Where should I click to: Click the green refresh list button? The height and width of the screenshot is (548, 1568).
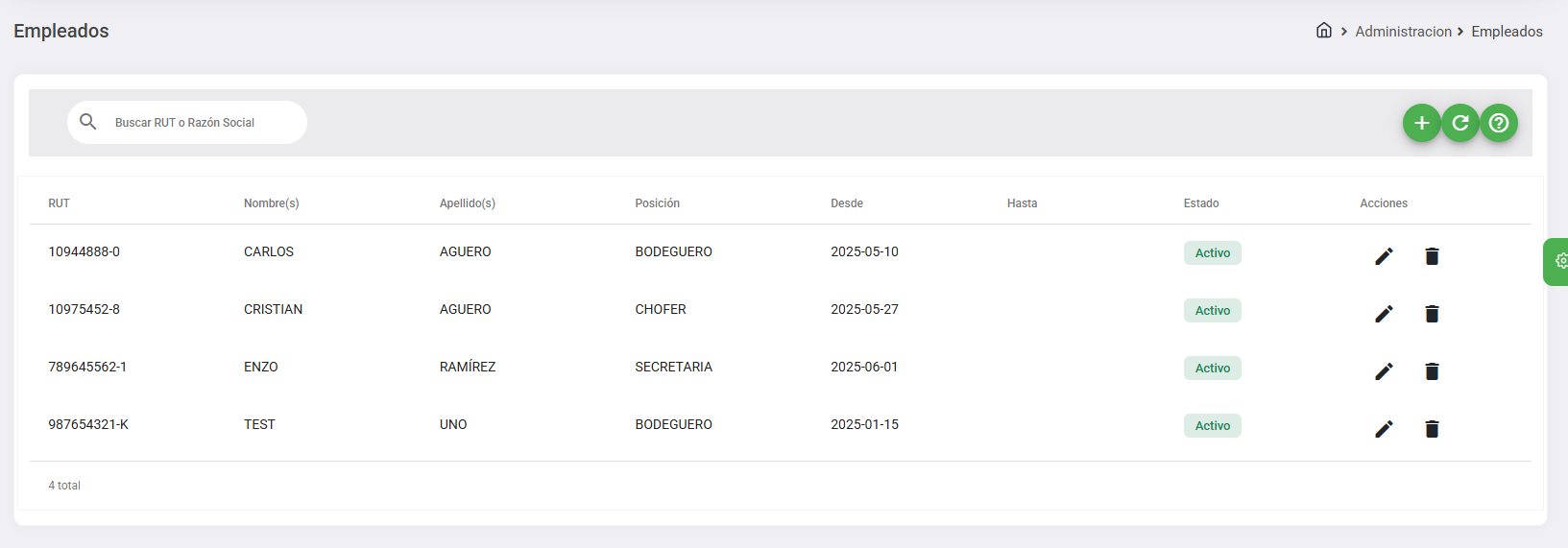tap(1459, 123)
